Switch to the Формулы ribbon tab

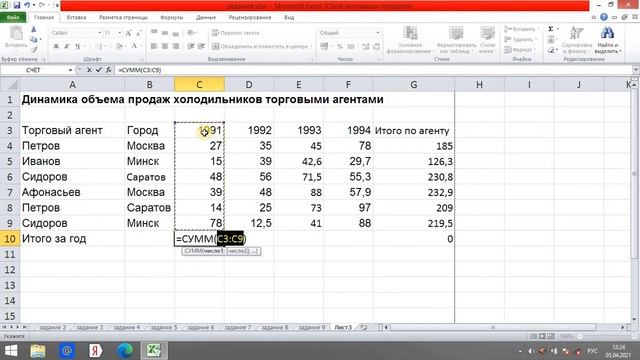[172, 18]
